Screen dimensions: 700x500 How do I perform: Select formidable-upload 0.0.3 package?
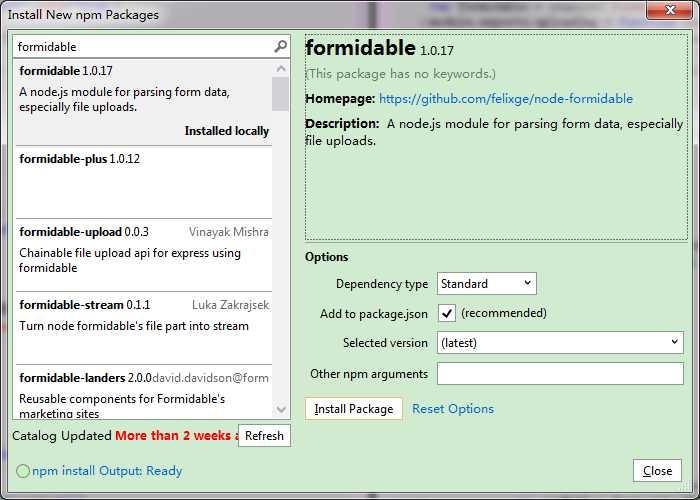tap(144, 255)
